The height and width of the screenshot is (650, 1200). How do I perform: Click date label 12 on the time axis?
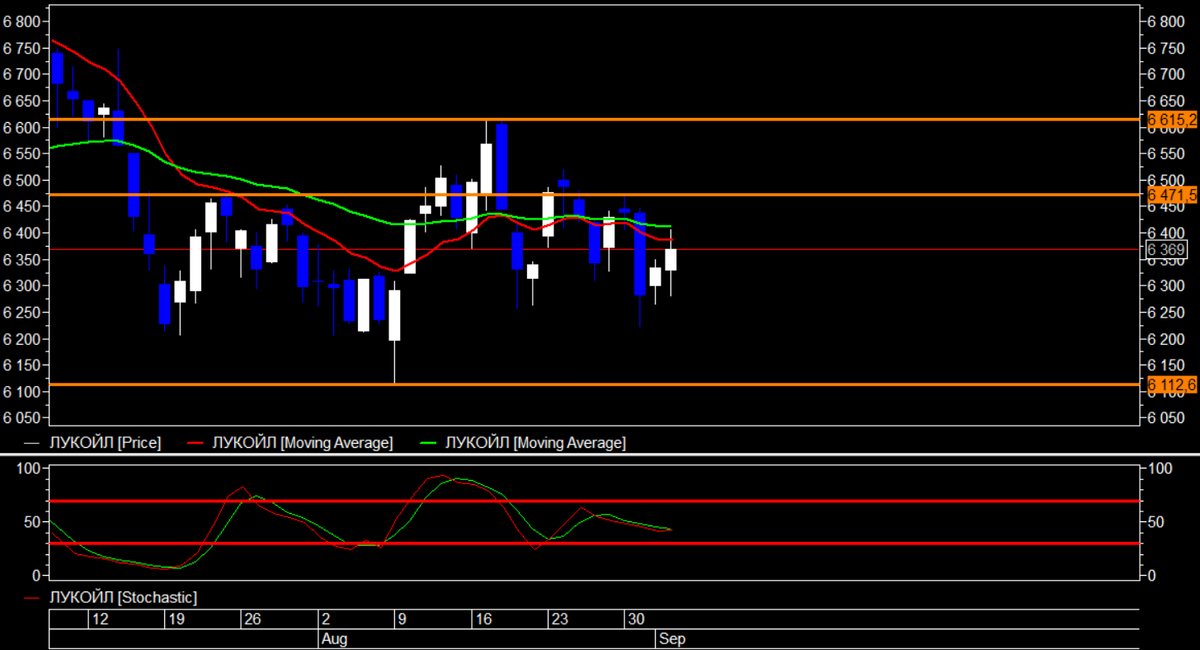[100, 619]
